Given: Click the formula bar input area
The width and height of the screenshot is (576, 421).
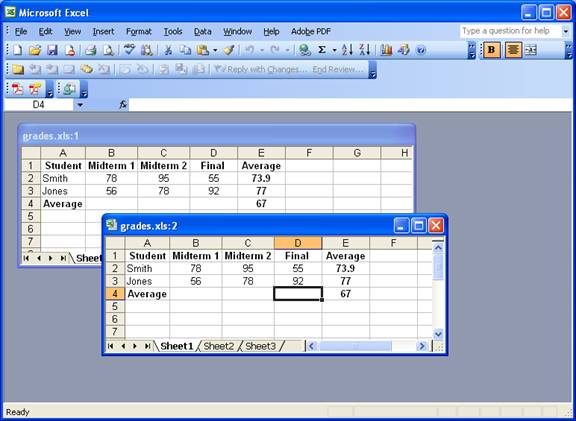Looking at the screenshot, I should pyautogui.click(x=351, y=105).
